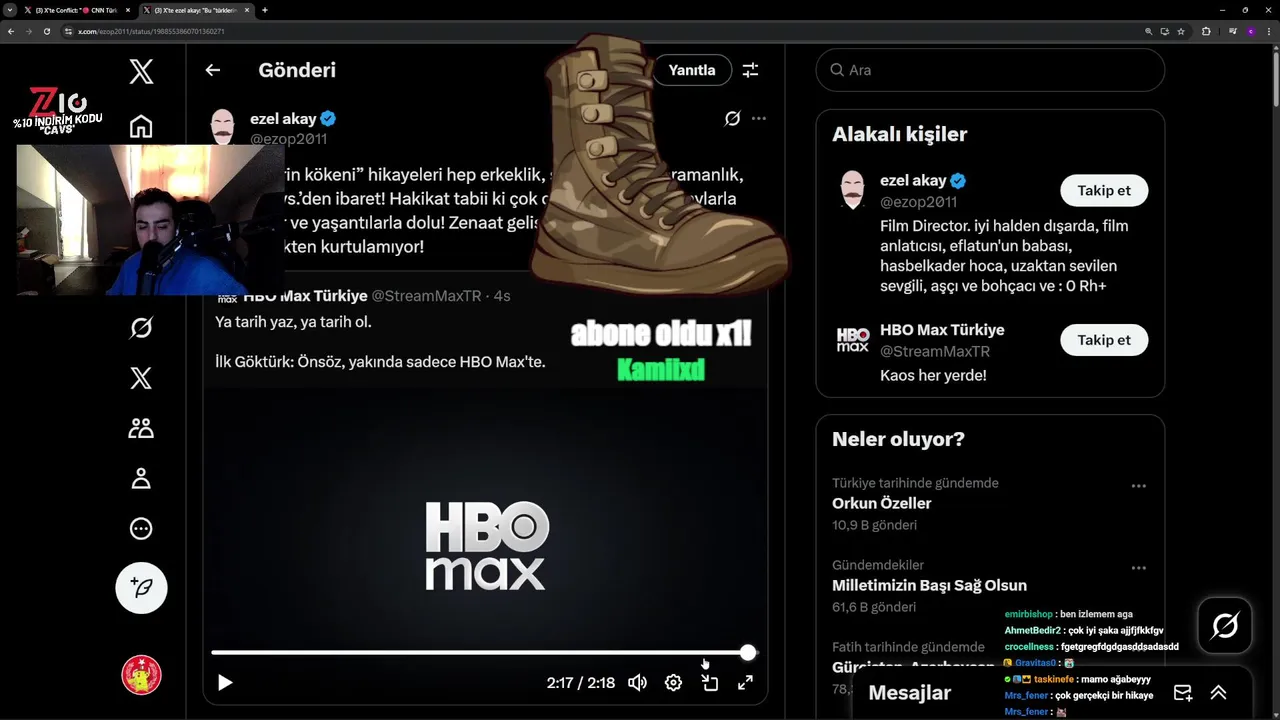Viewport: 1280px width, 720px height.
Task: Reload the page
Action: (46, 31)
